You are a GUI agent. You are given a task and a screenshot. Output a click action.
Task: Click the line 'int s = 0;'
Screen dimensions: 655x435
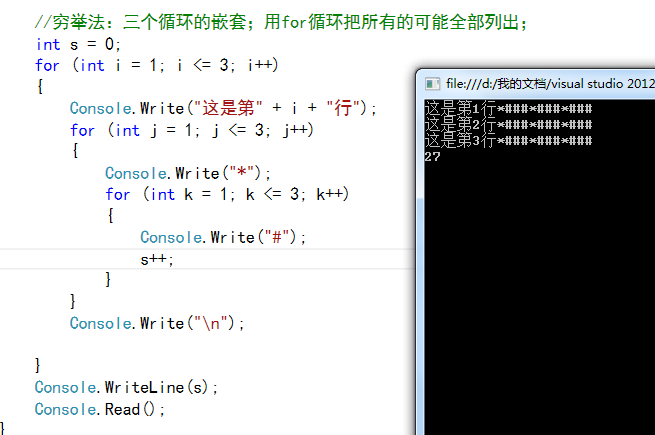pyautogui.click(x=78, y=44)
